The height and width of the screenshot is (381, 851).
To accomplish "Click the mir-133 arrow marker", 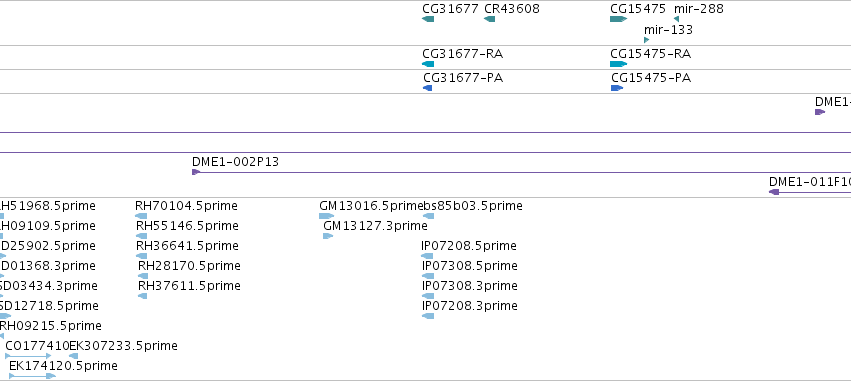I will pos(646,40).
